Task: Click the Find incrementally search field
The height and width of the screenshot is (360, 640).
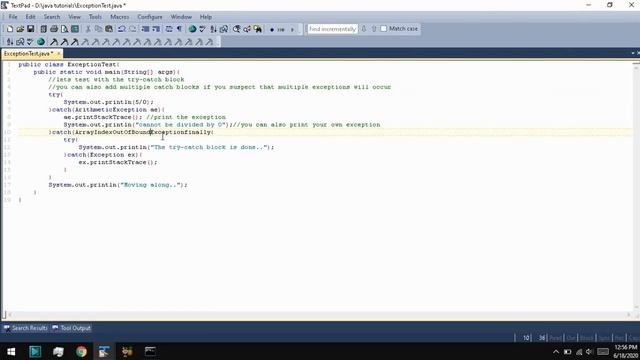Action: coord(332,29)
